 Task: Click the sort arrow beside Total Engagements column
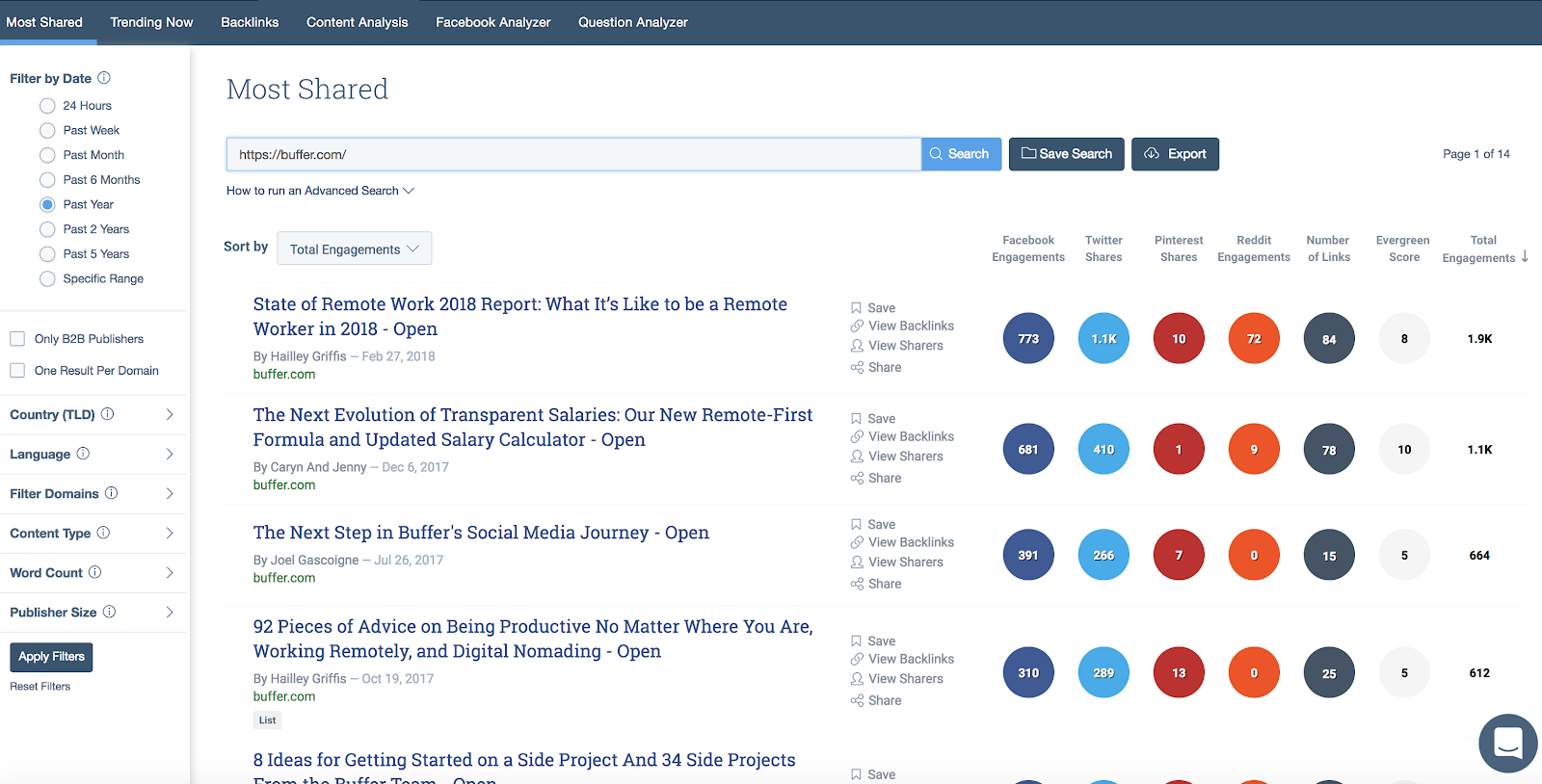[x=1525, y=256]
